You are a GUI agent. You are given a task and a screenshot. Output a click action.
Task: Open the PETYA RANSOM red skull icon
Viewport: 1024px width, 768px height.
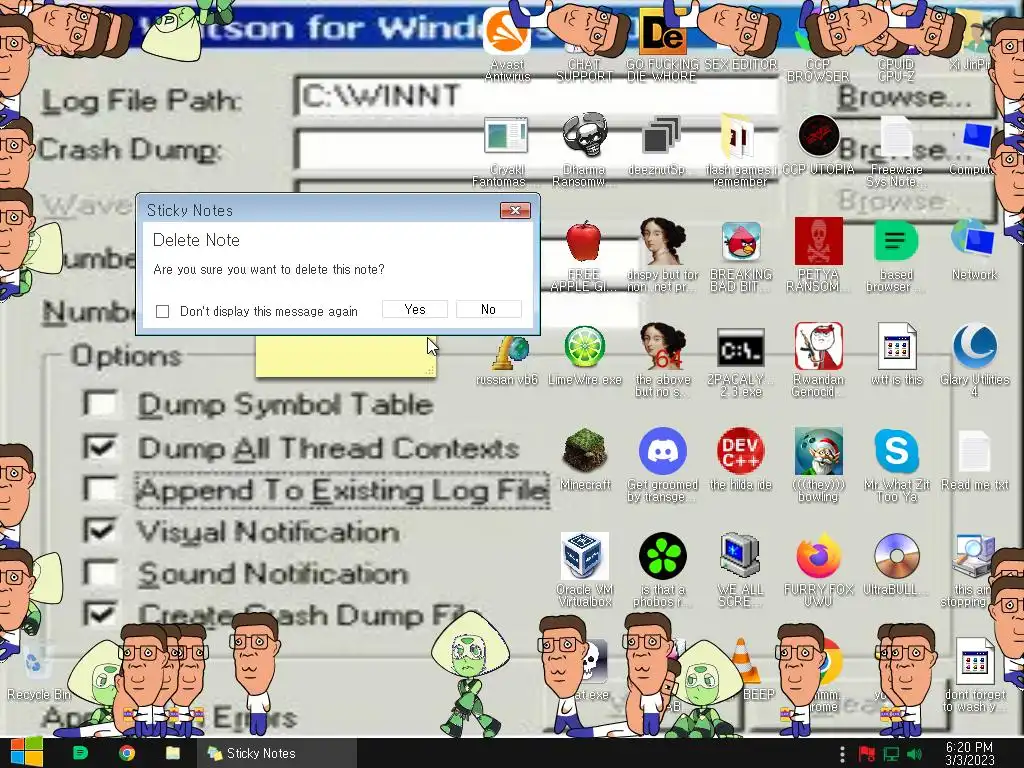point(818,241)
